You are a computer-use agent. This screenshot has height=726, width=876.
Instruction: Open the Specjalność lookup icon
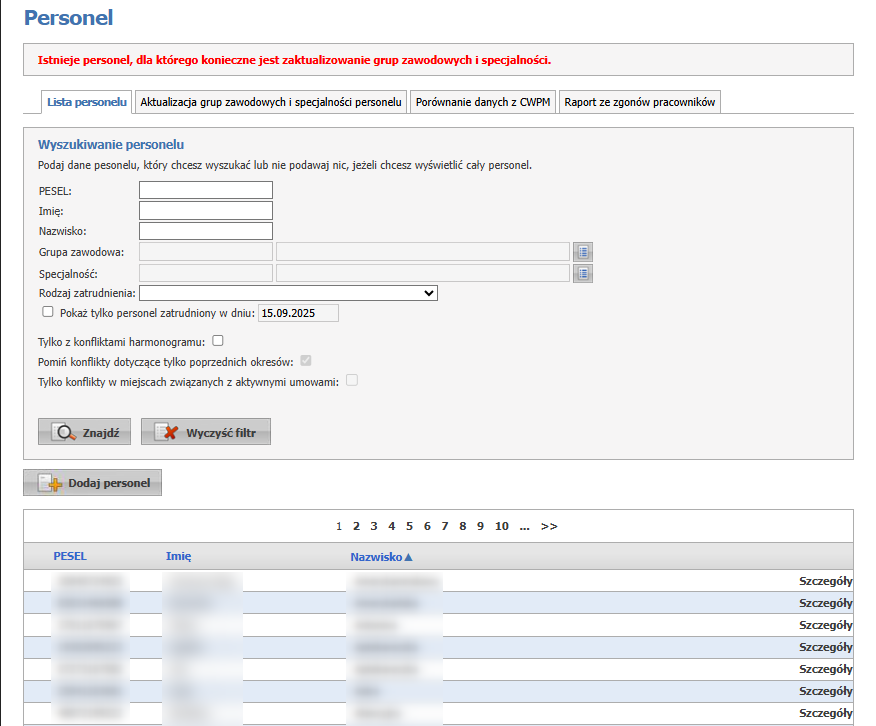[582, 272]
